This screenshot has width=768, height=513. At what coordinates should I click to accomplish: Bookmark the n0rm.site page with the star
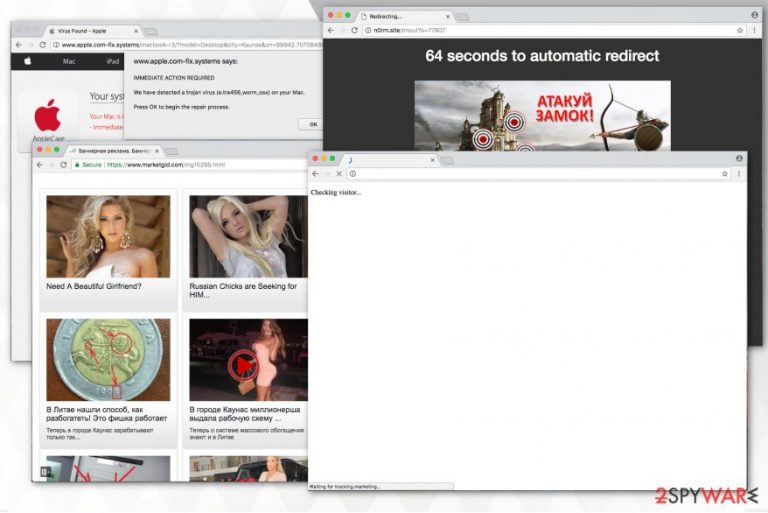point(740,30)
